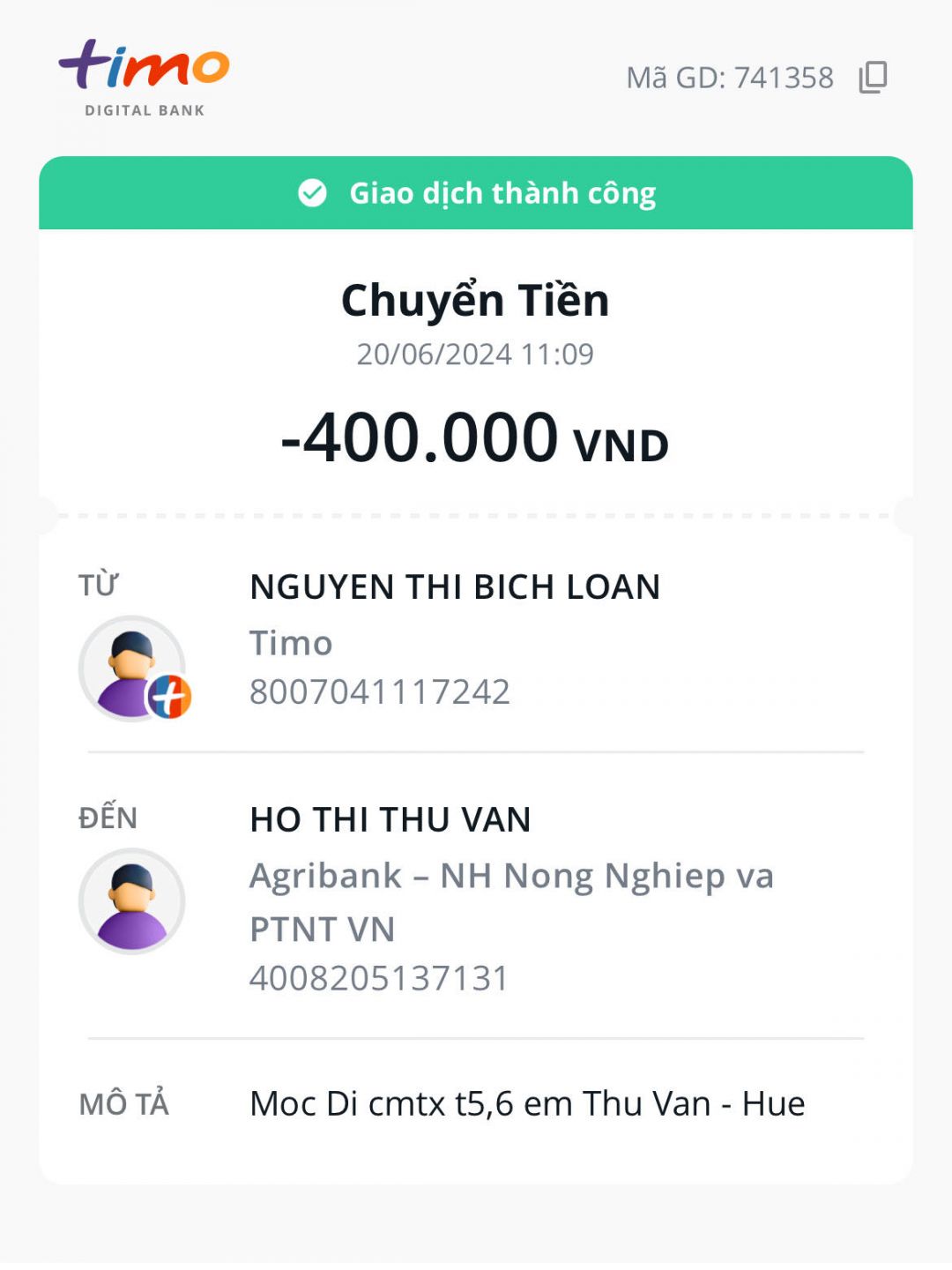This screenshot has width=952, height=1270.
Task: Tap the Giao dịch thành công banner
Action: click(x=502, y=193)
